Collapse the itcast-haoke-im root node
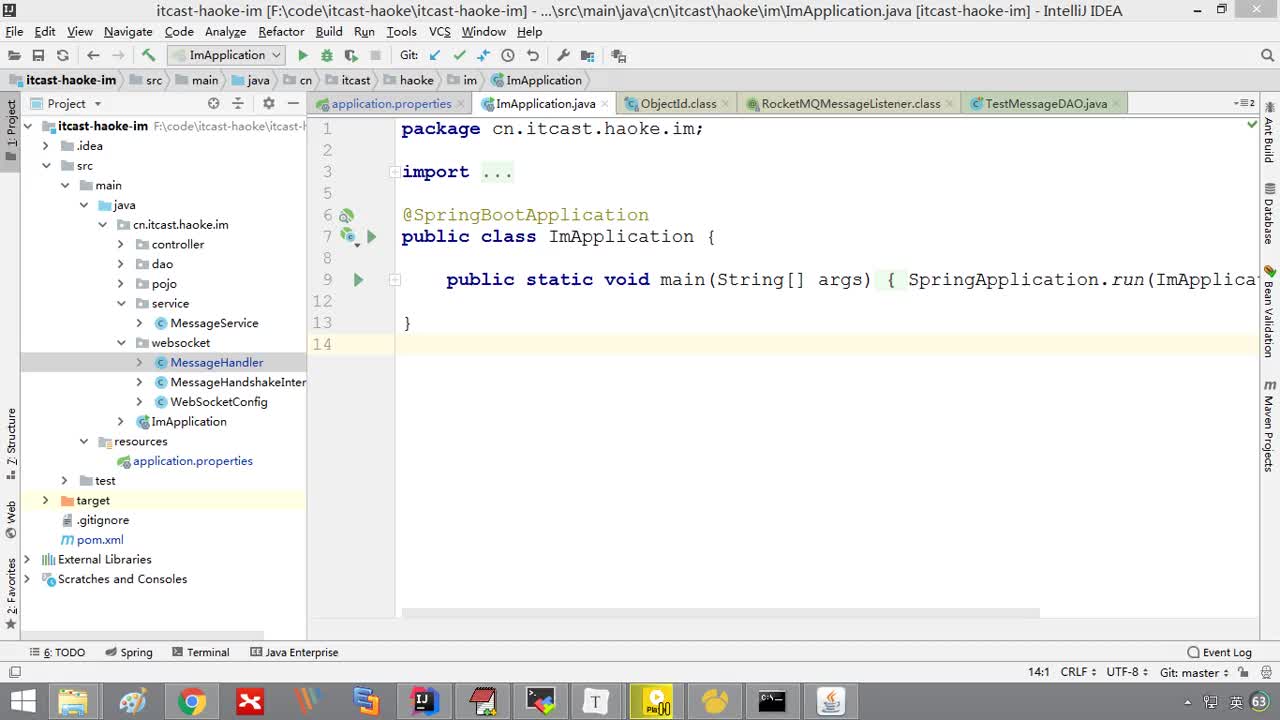 point(27,126)
